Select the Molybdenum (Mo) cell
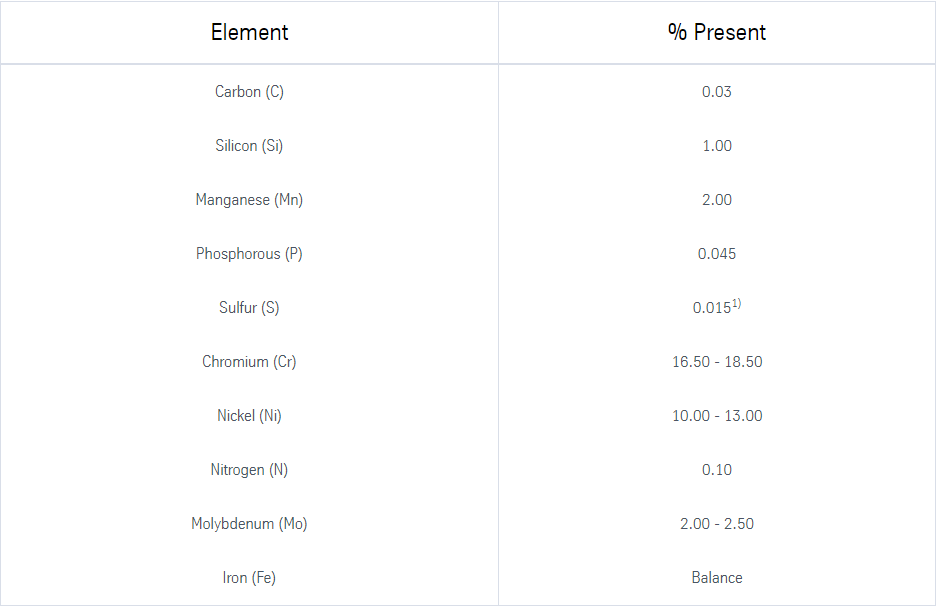Screen dimensions: 936x606 pos(249,524)
